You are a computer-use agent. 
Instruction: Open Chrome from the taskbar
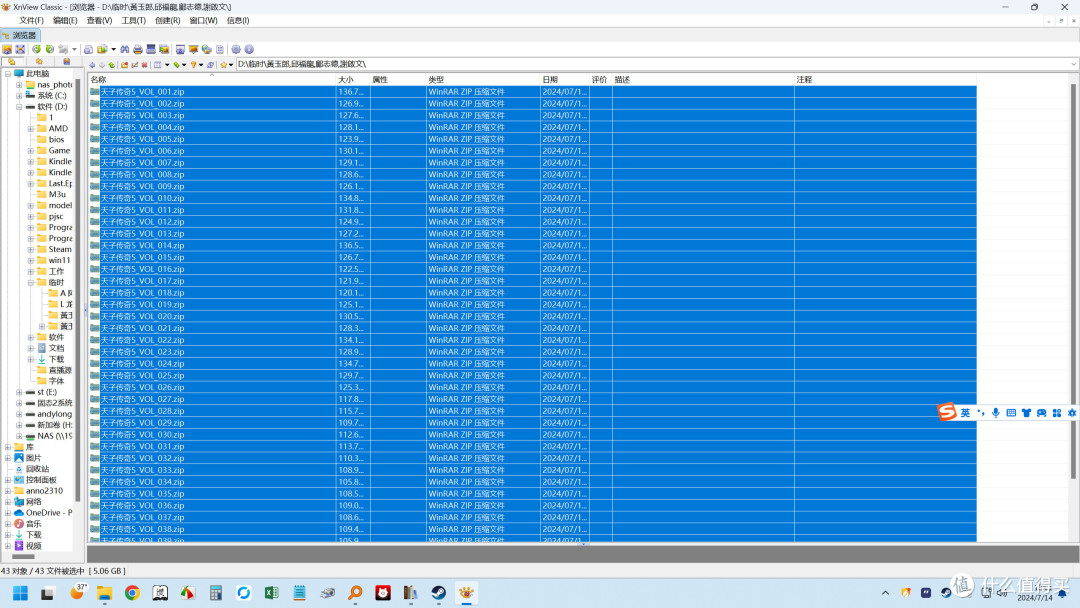click(x=132, y=593)
